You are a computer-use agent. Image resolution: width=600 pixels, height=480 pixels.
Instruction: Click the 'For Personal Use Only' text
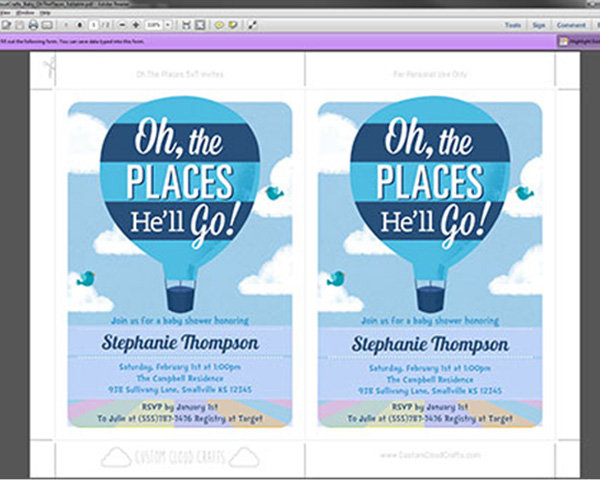point(430,74)
